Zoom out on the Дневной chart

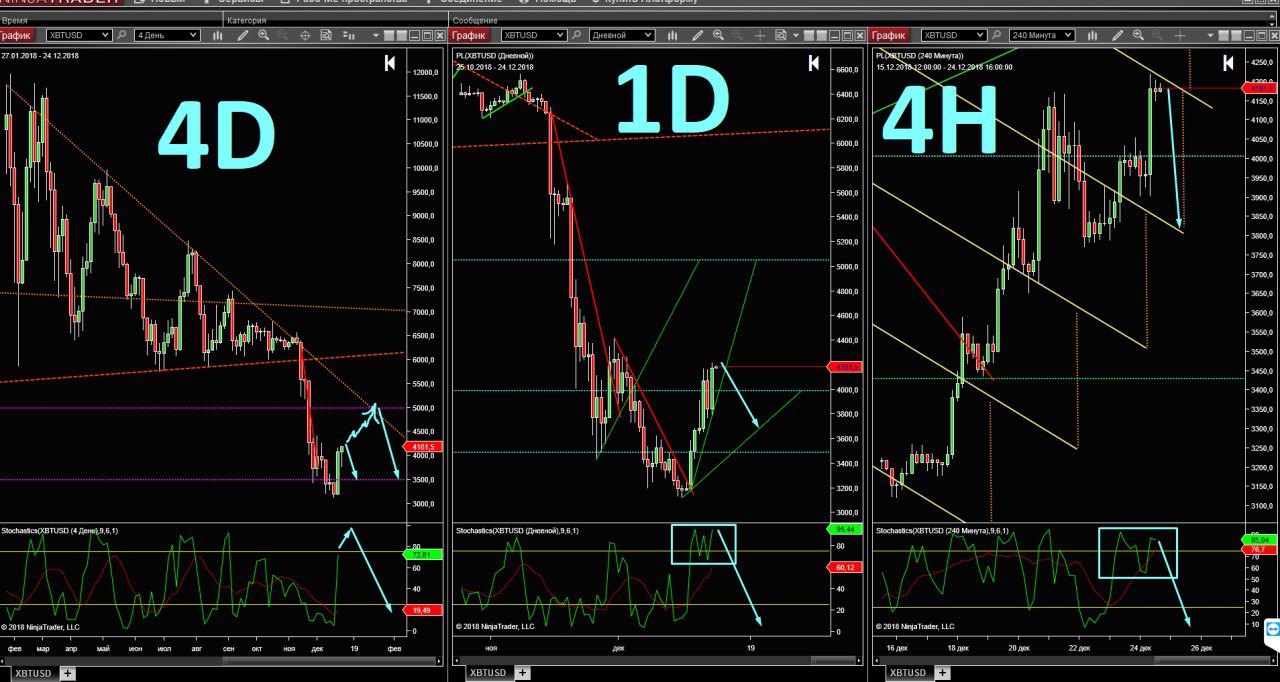point(737,35)
